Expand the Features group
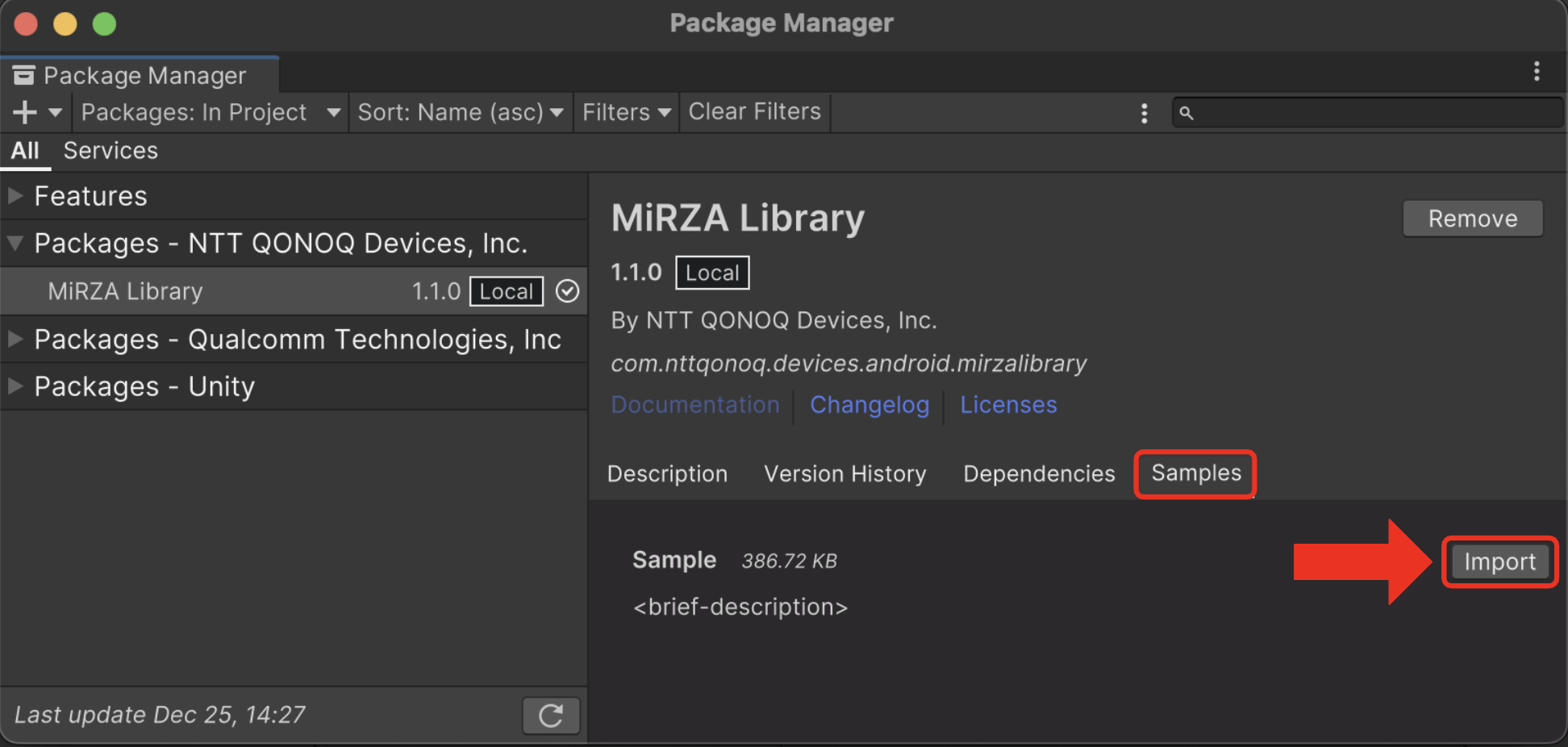The image size is (1568, 747). click(x=15, y=196)
